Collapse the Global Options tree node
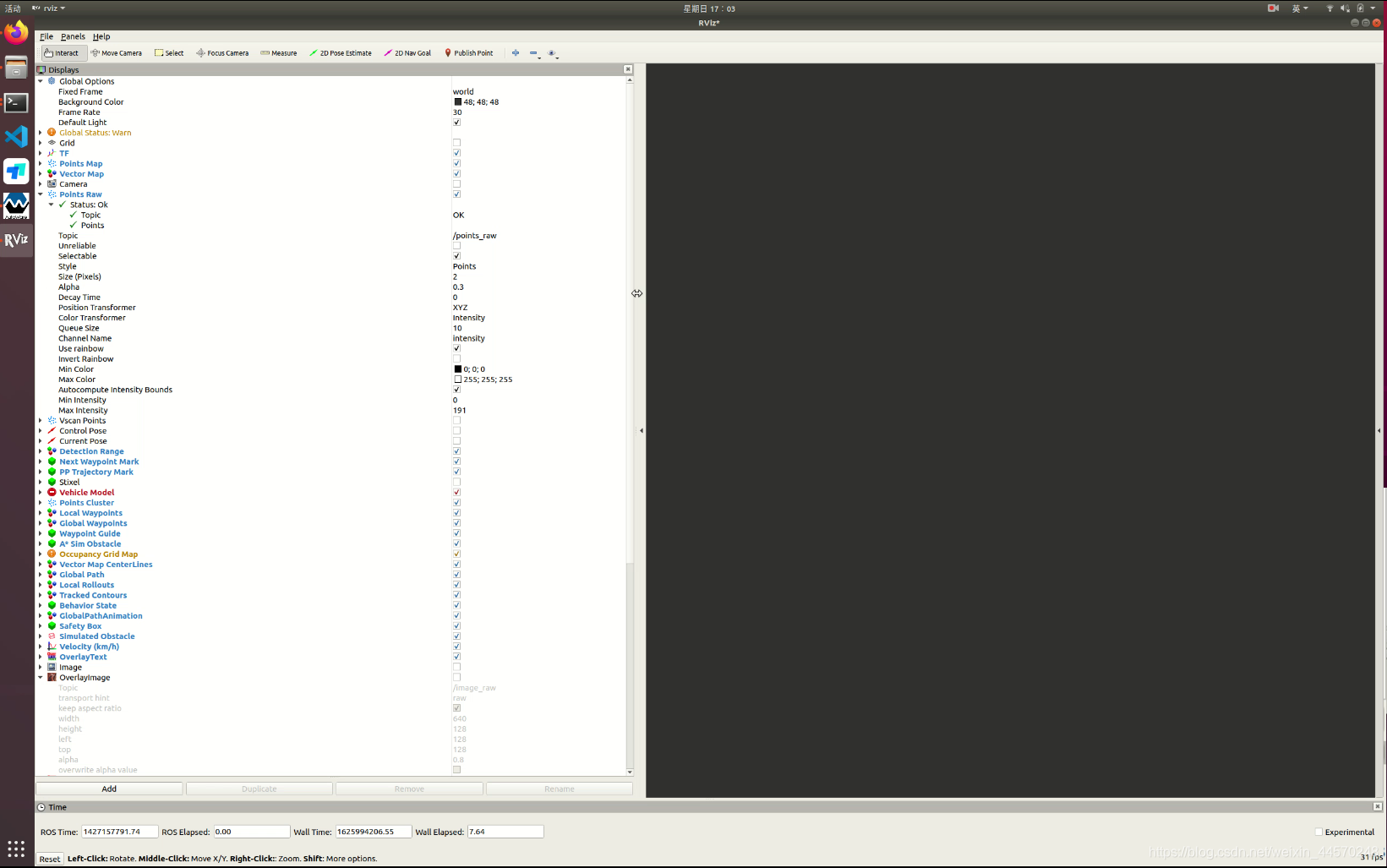Screen dimensions: 1387x868 41,81
